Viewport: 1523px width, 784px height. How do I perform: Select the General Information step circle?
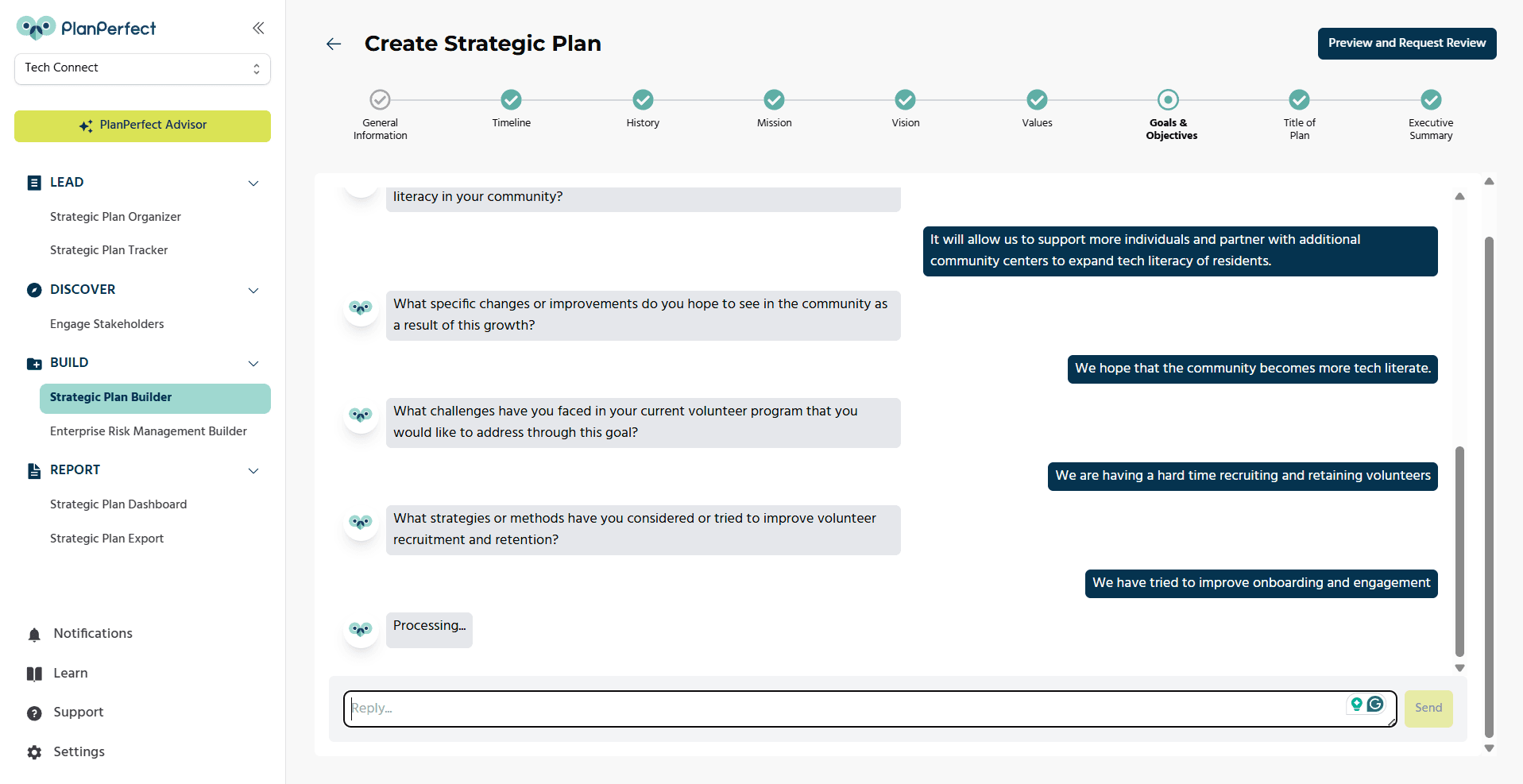click(x=380, y=99)
